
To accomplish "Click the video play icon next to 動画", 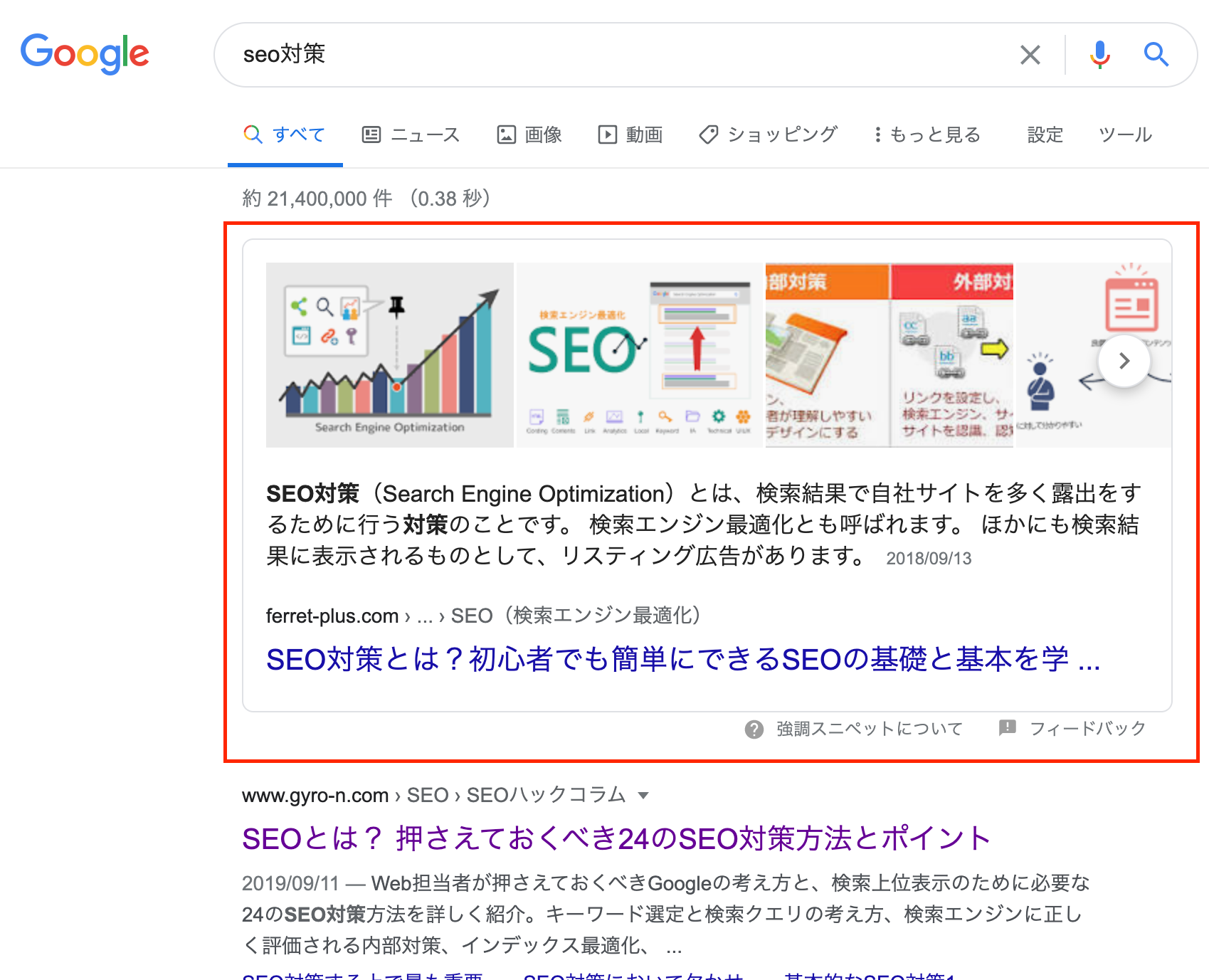I will coord(608,135).
